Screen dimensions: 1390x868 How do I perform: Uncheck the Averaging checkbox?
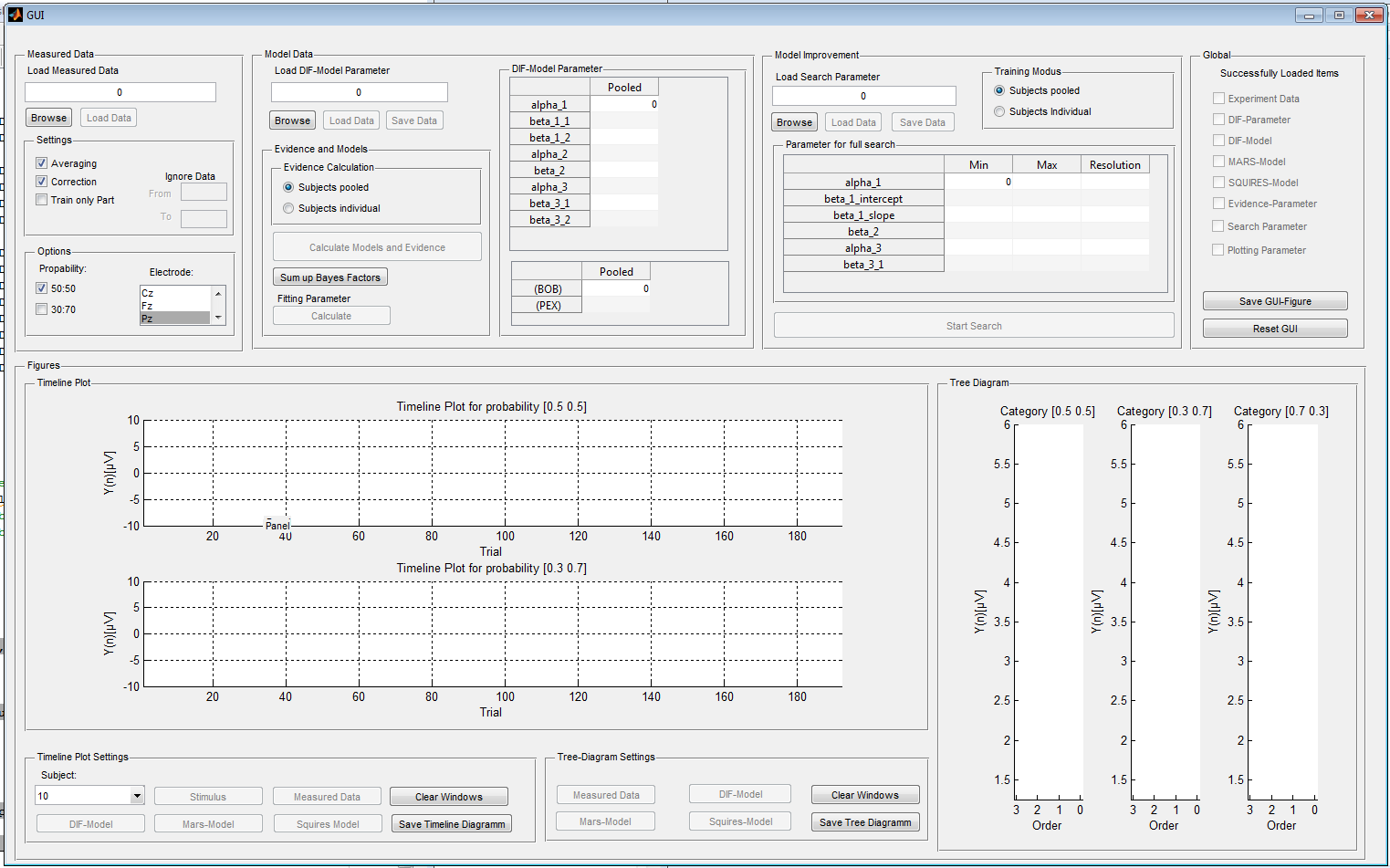coord(42,163)
